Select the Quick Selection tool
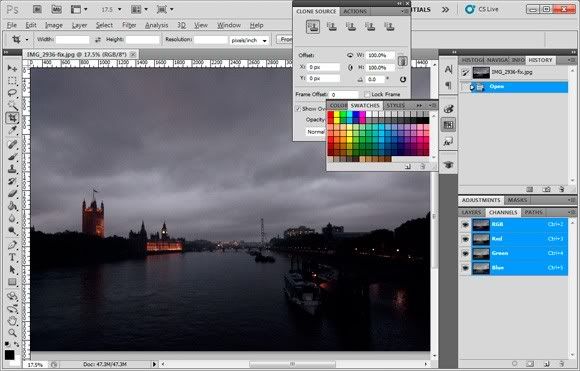580x371 pixels. click(x=12, y=105)
